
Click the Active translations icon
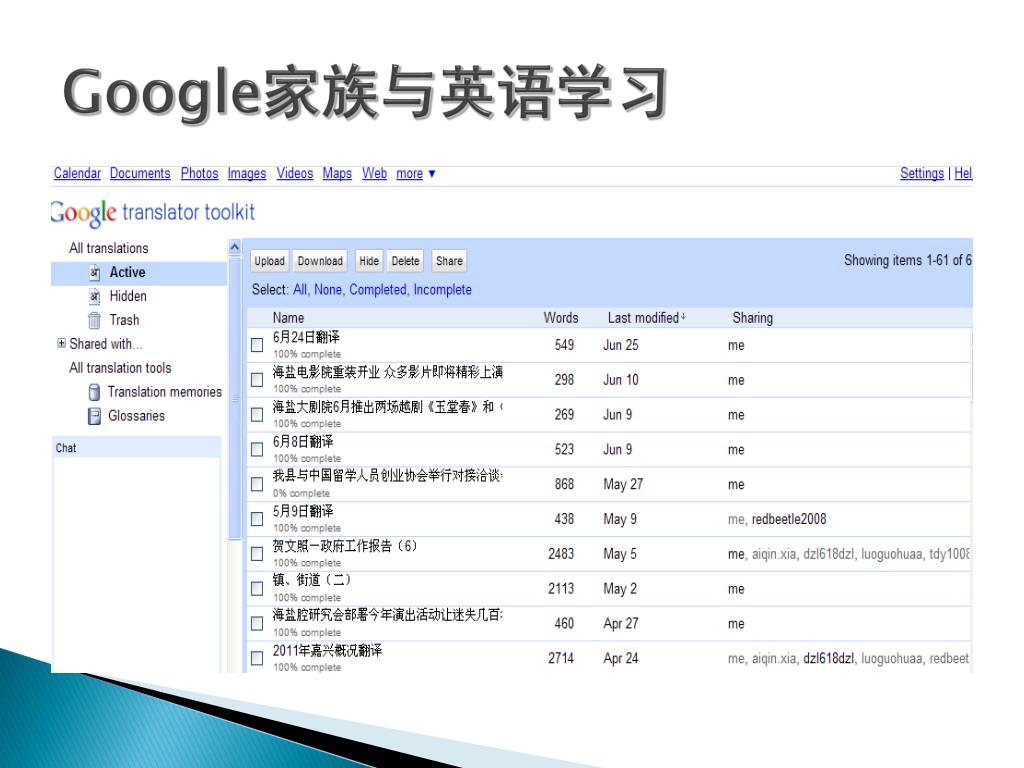(x=95, y=272)
